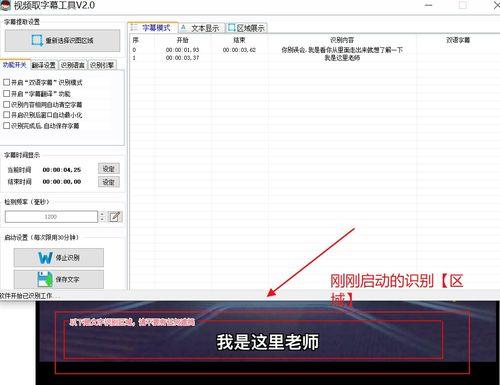Click the 结束 column header
500x385 pixels.
pos(239,40)
